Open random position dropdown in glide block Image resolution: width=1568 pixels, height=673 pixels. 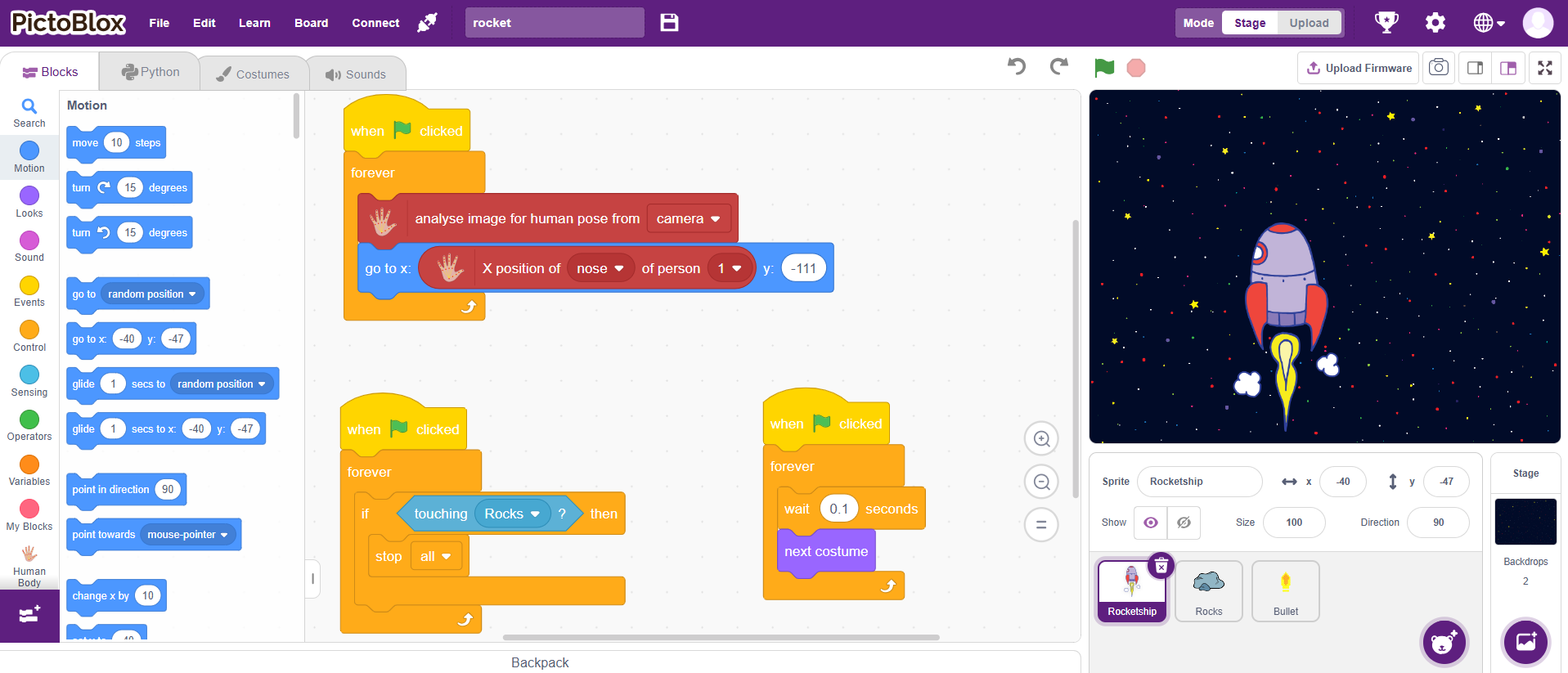(x=222, y=384)
